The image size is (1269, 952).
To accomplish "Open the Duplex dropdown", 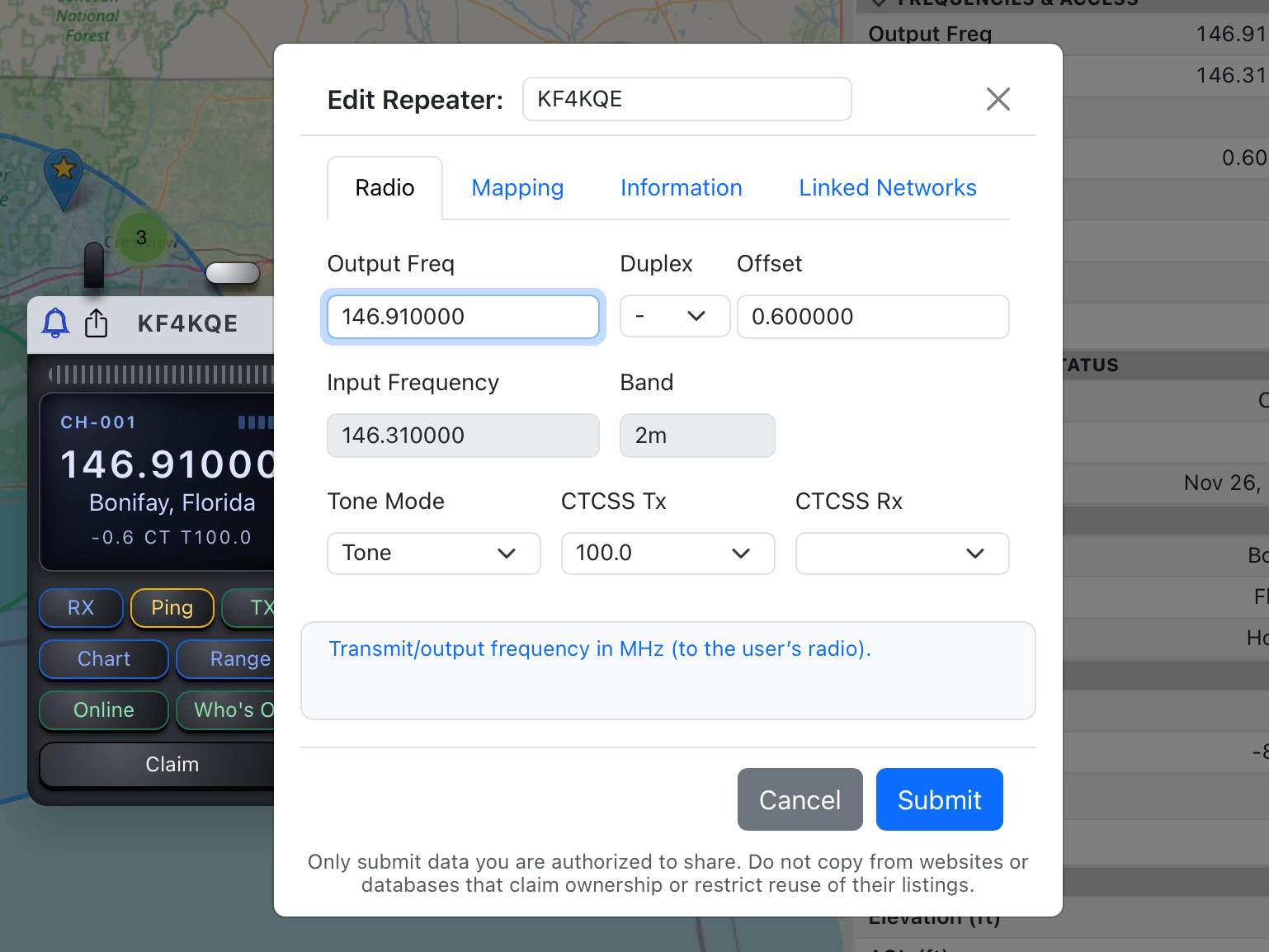I will (674, 317).
